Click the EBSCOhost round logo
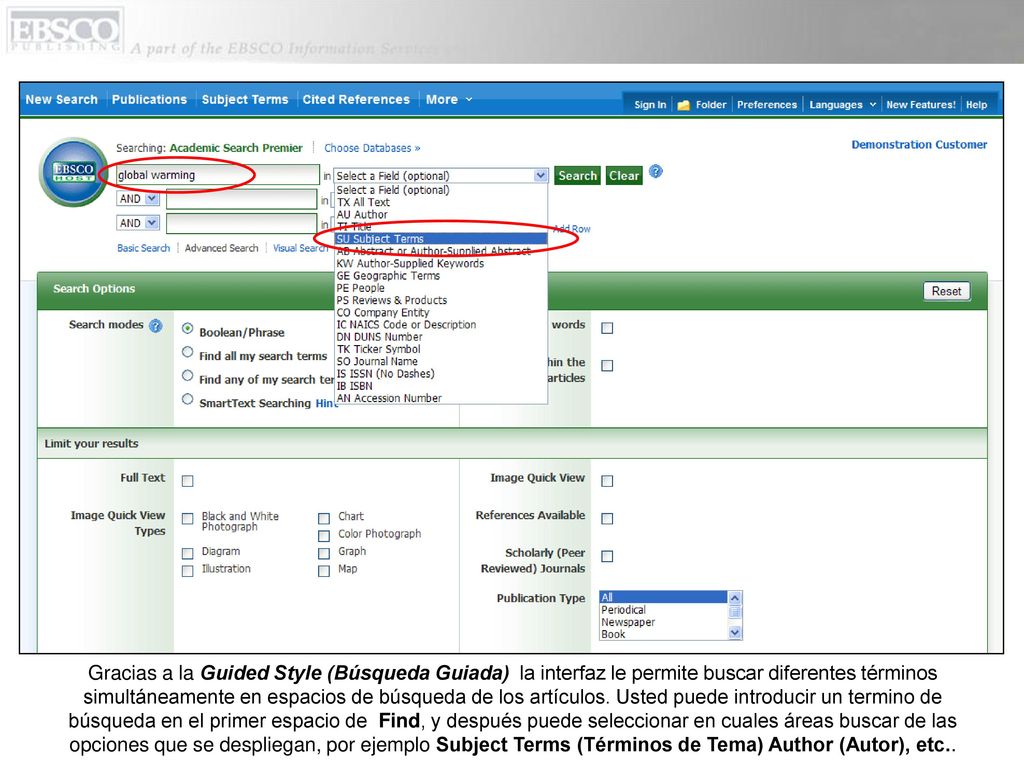This screenshot has width=1024, height=768. click(x=73, y=172)
